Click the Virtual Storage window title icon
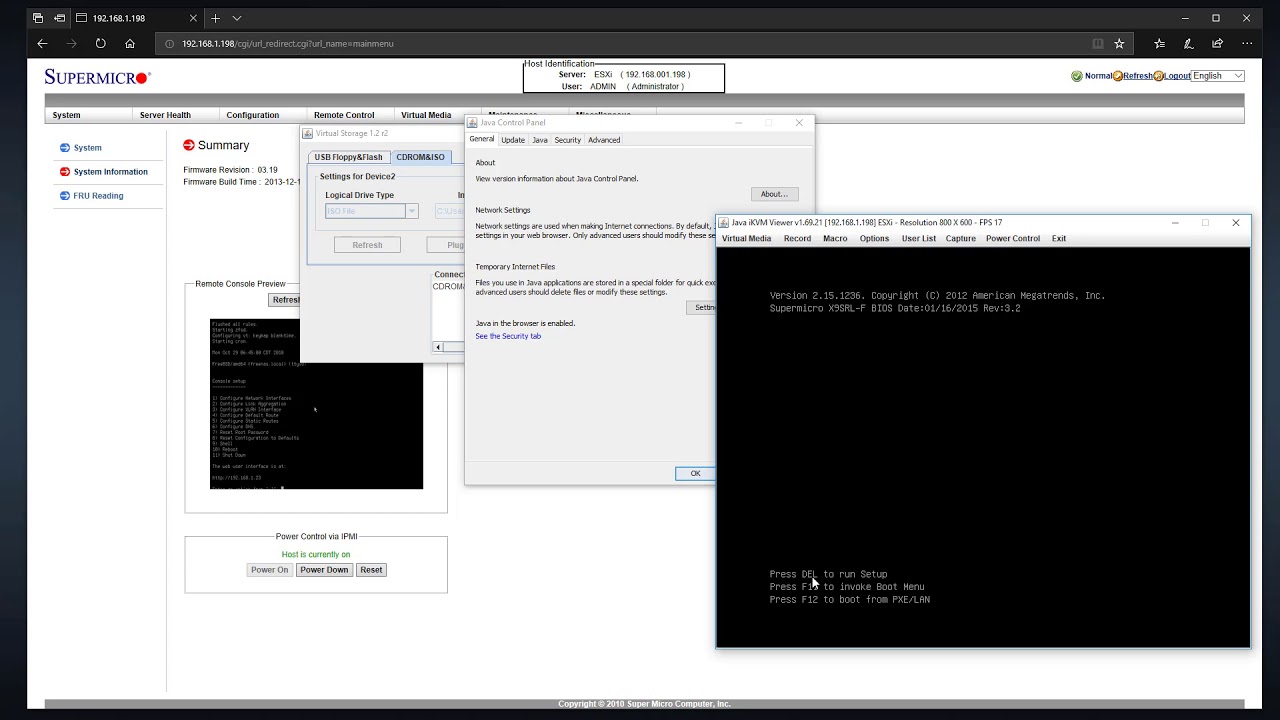The image size is (1280, 720). [309, 133]
